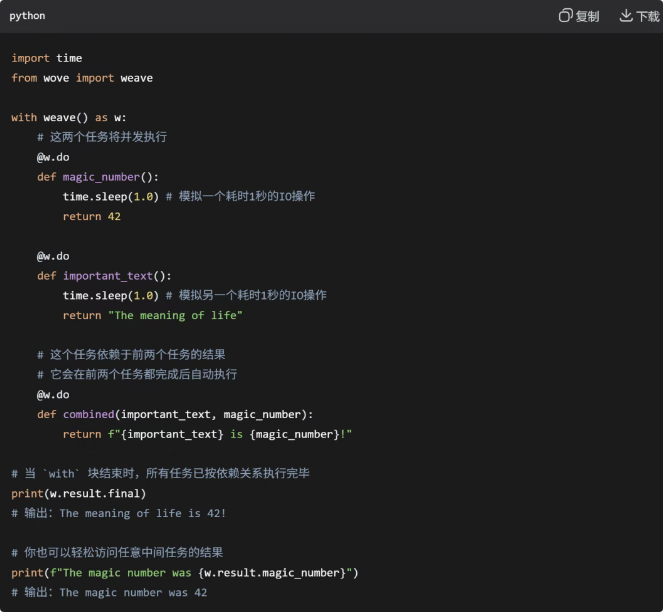This screenshot has width=663, height=612.
Task: Click the comment '# 这个任务依赖于前两个任务的结果'
Action: tap(131, 354)
